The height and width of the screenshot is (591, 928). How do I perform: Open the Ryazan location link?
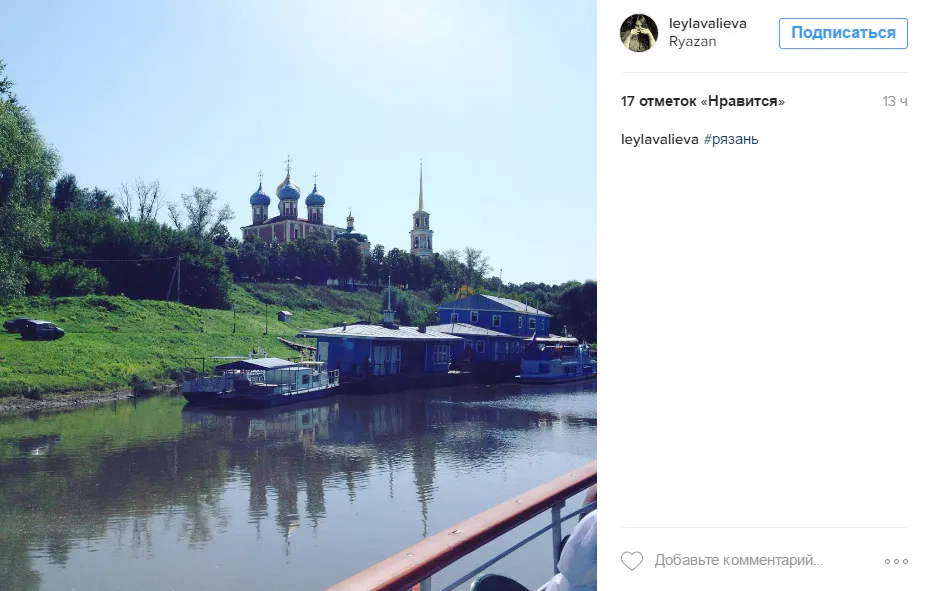(x=692, y=41)
